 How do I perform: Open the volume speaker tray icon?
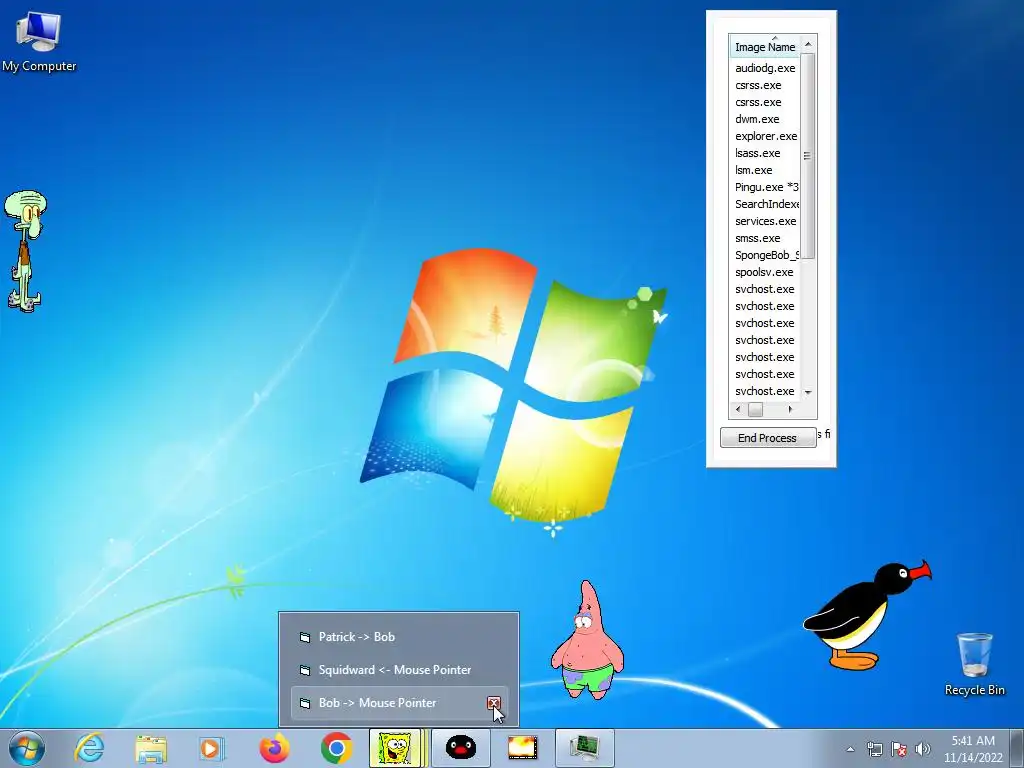pyautogui.click(x=923, y=749)
